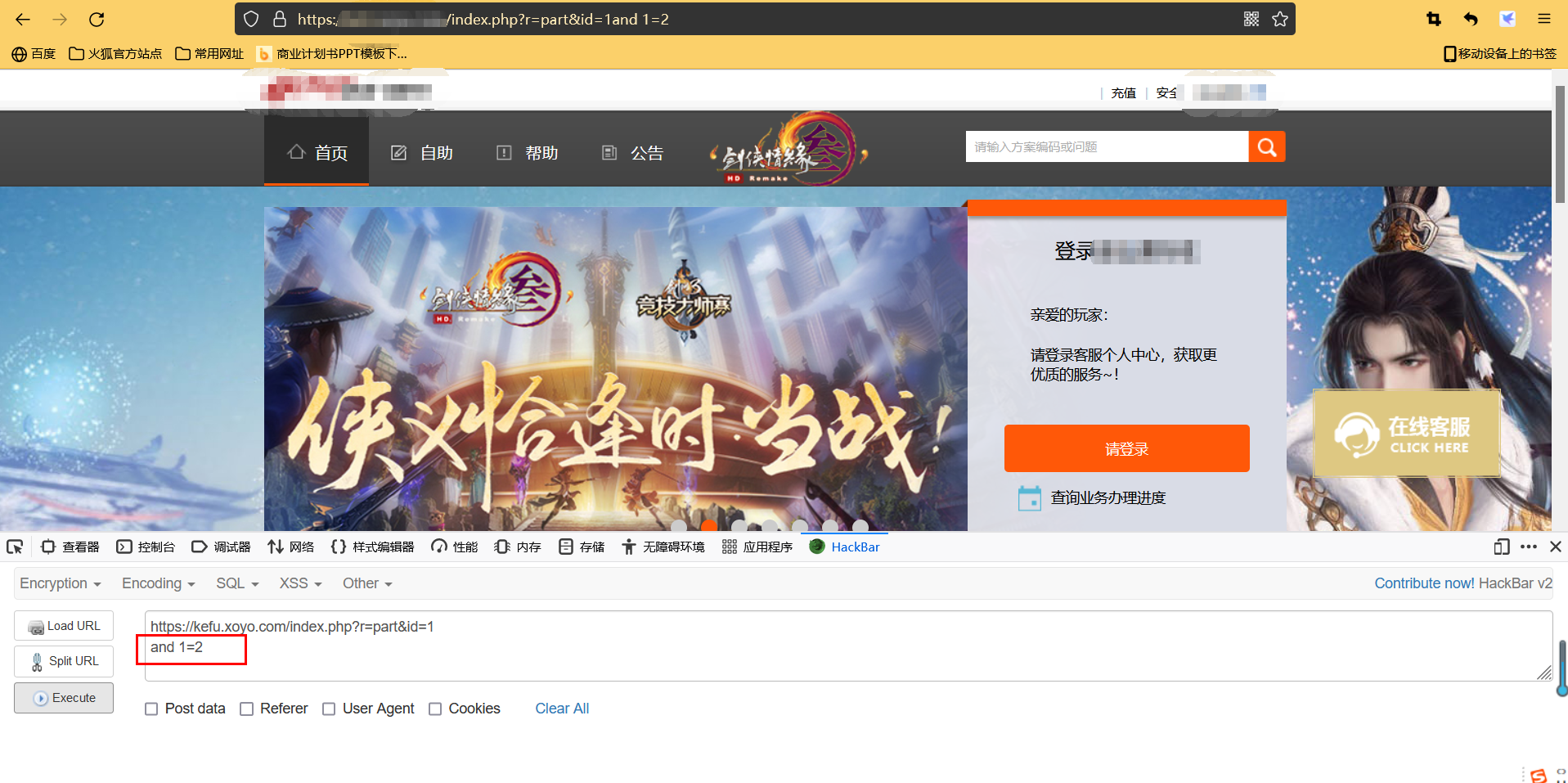Click the blue bird extension icon

[x=1507, y=19]
